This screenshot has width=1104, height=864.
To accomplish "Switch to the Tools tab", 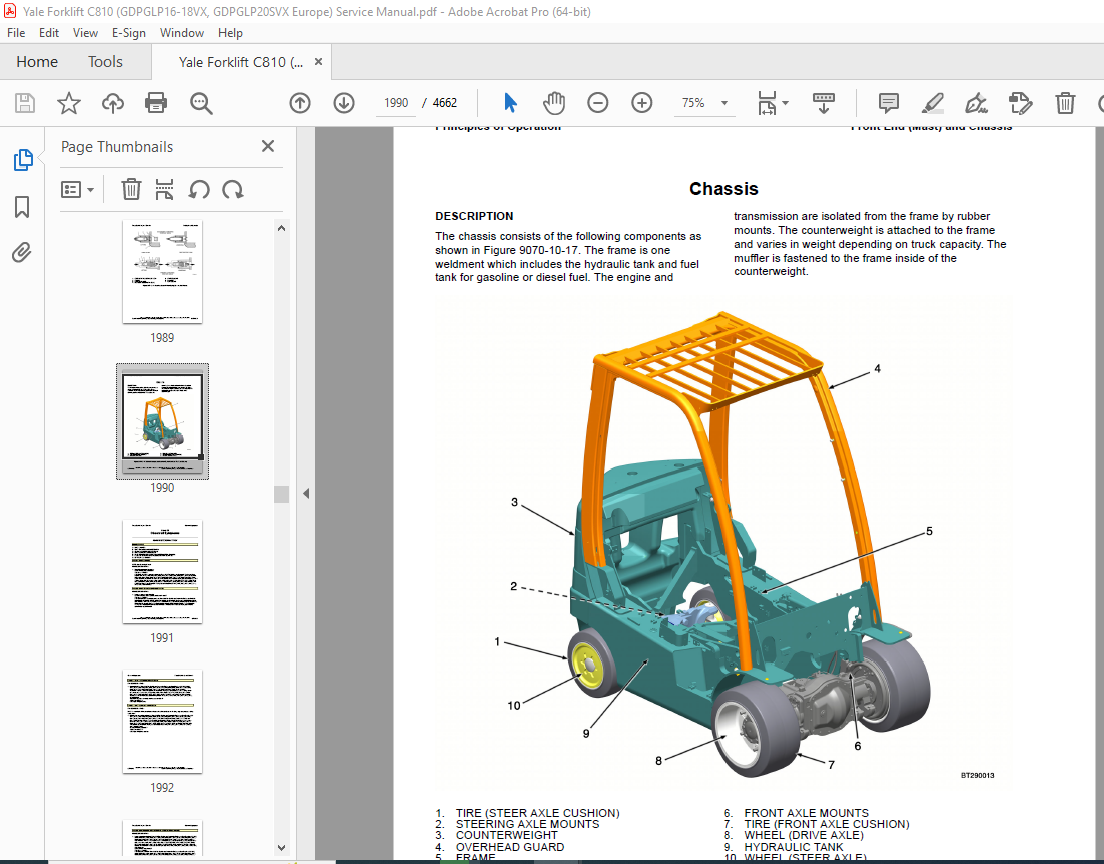I will (105, 62).
